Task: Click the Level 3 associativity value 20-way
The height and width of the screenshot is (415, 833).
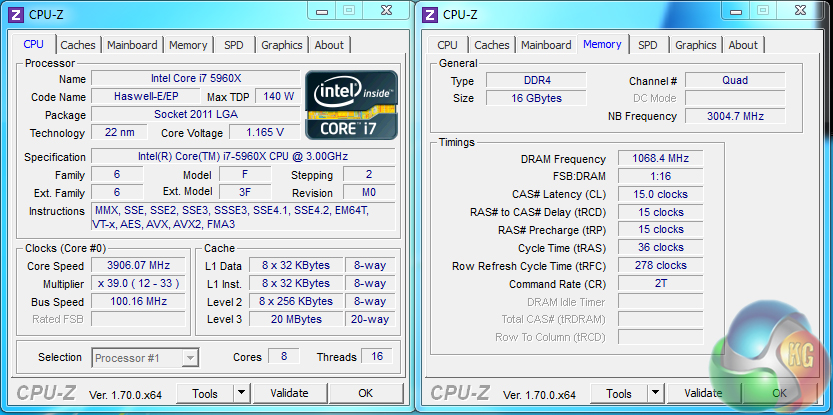Action: pos(370,319)
